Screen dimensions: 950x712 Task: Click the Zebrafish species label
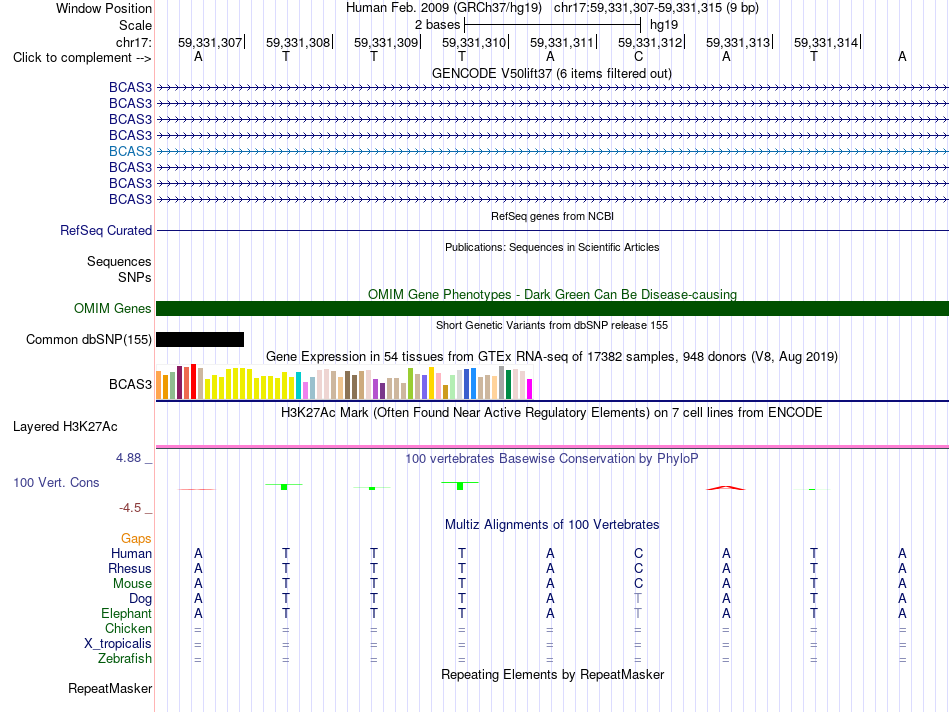[125, 659]
